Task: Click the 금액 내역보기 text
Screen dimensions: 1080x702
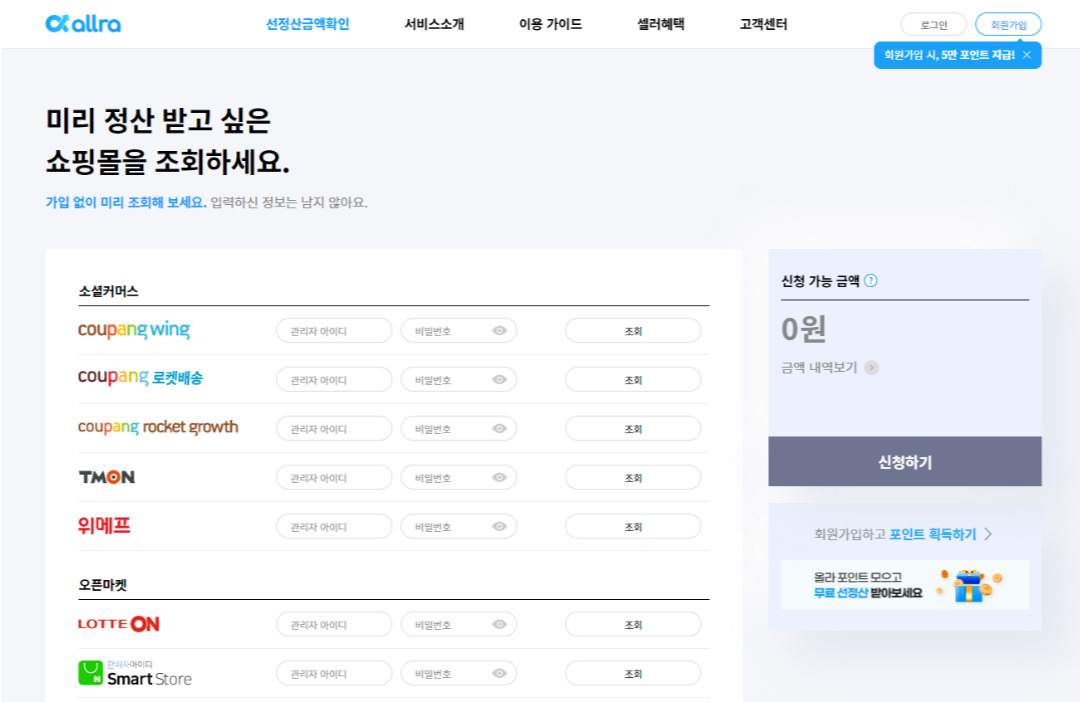Action: [819, 368]
